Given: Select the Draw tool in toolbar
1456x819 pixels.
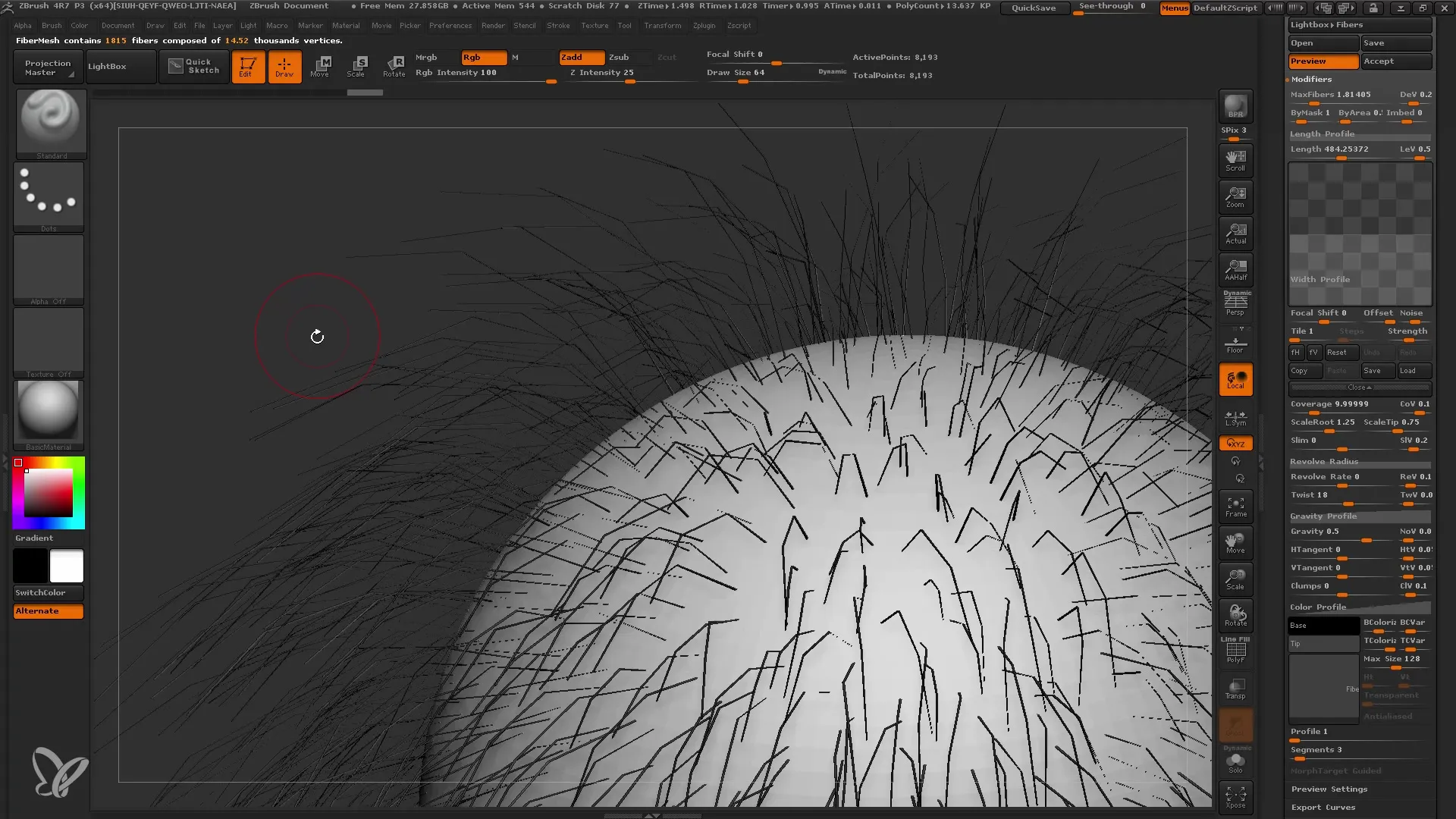Looking at the screenshot, I should pos(283,66).
